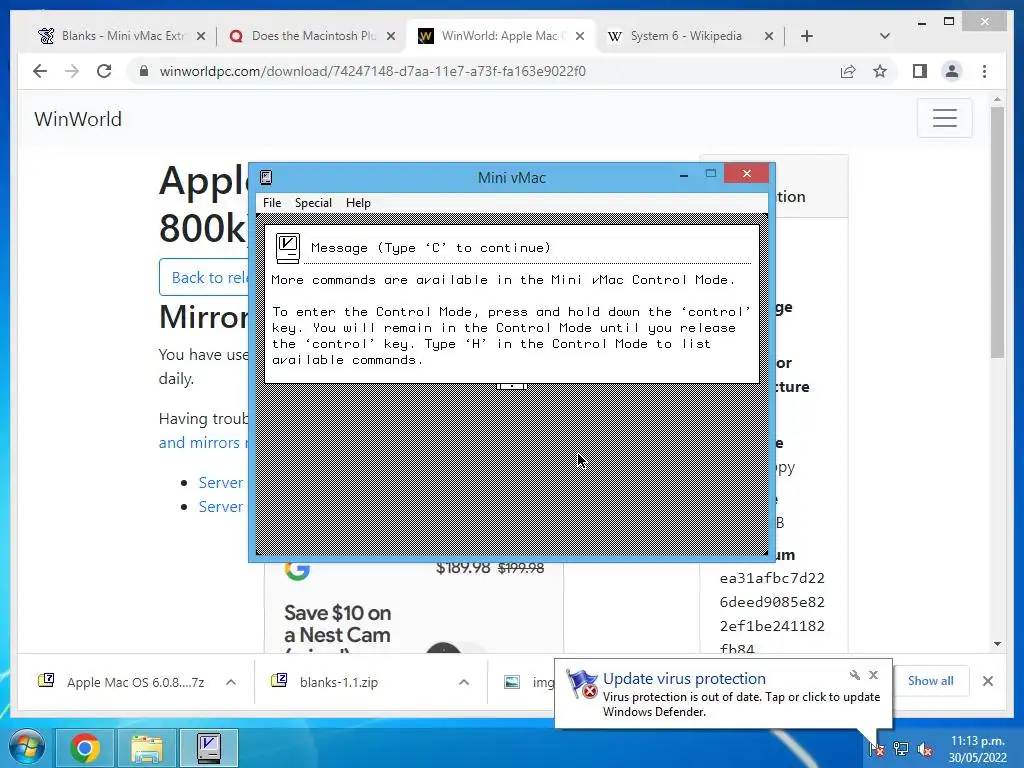Viewport: 1024px width, 768px height.
Task: Open the File menu in Mini vMac
Action: point(272,203)
